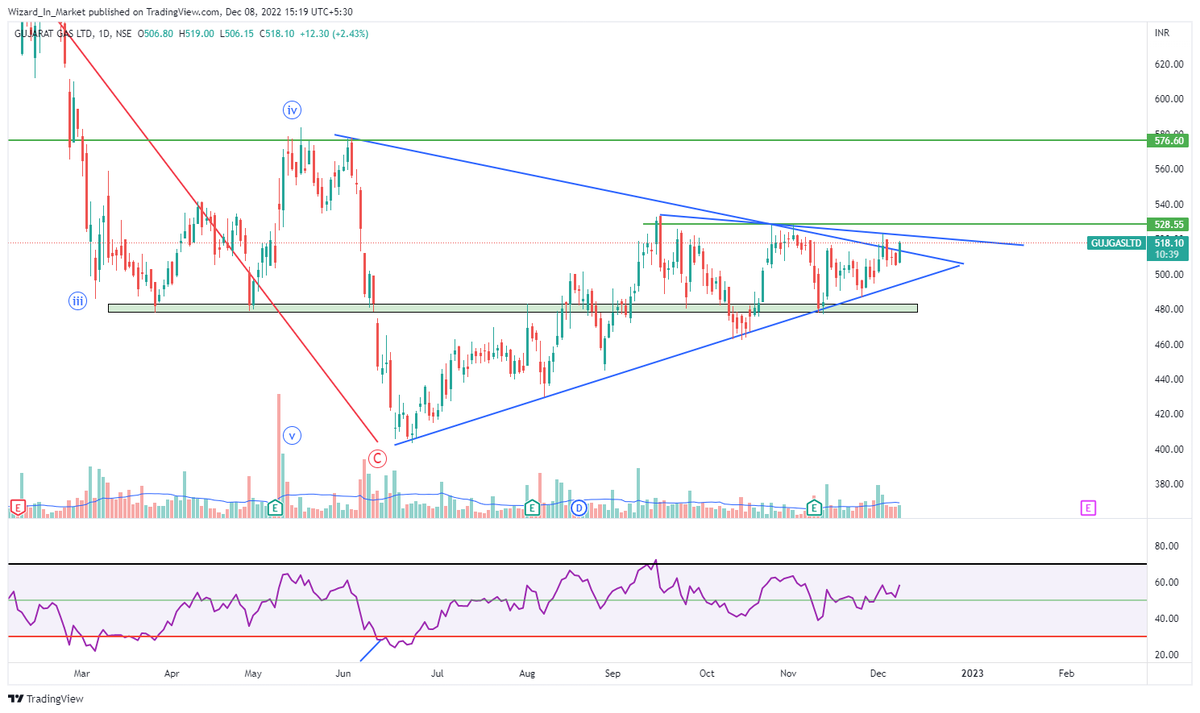Open the earnings marker E below May
The height and width of the screenshot is (713, 1200).
[274, 508]
